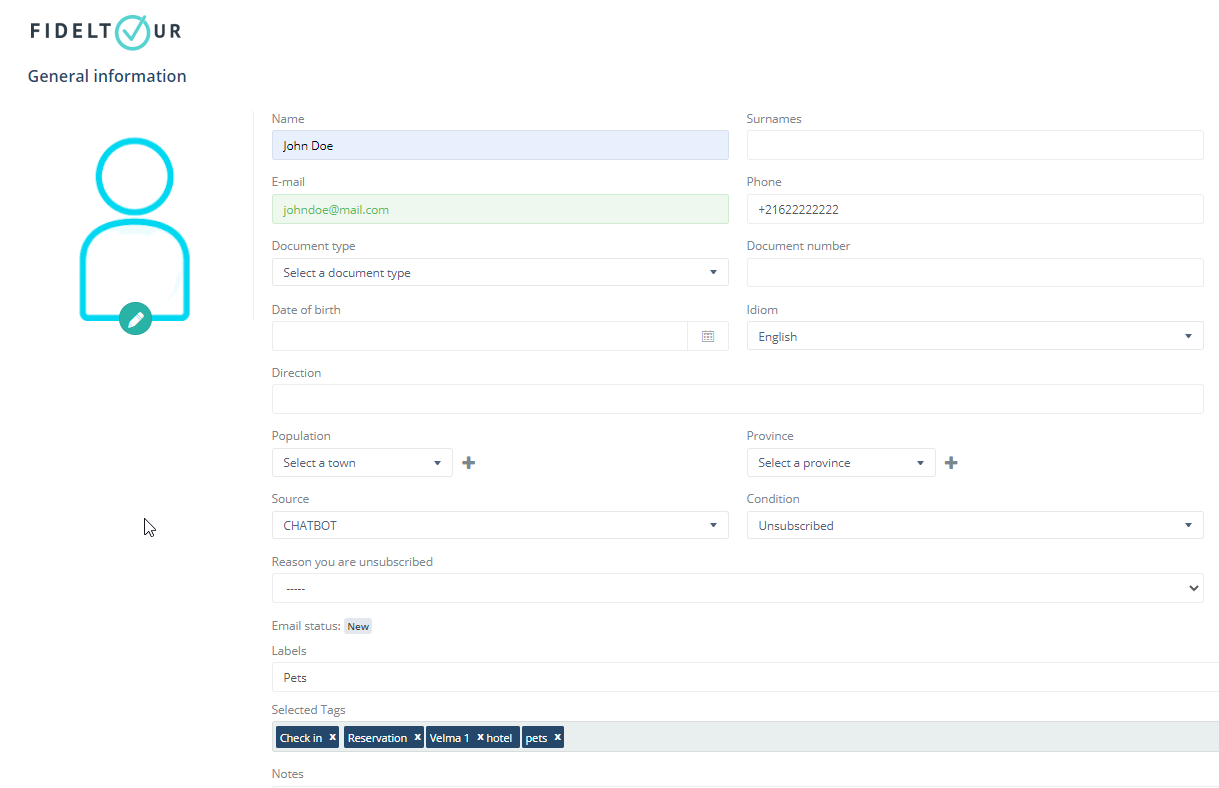Screen dimensions: 1219x788
Task: Open the "Select a province" dropdown
Action: (x=840, y=463)
